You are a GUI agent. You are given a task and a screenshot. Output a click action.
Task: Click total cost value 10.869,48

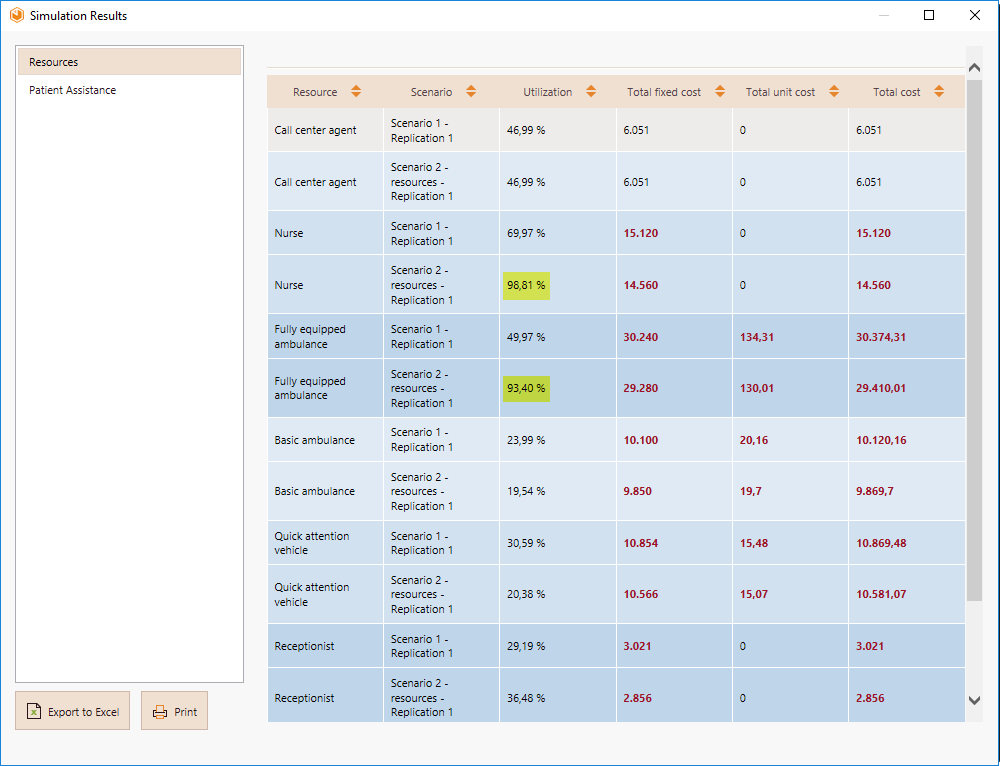coord(881,543)
